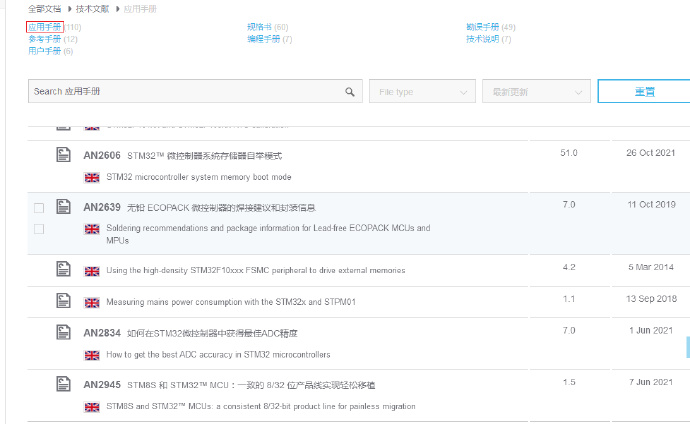
Task: Click date 26 Oct 2021
Action: coord(650,153)
